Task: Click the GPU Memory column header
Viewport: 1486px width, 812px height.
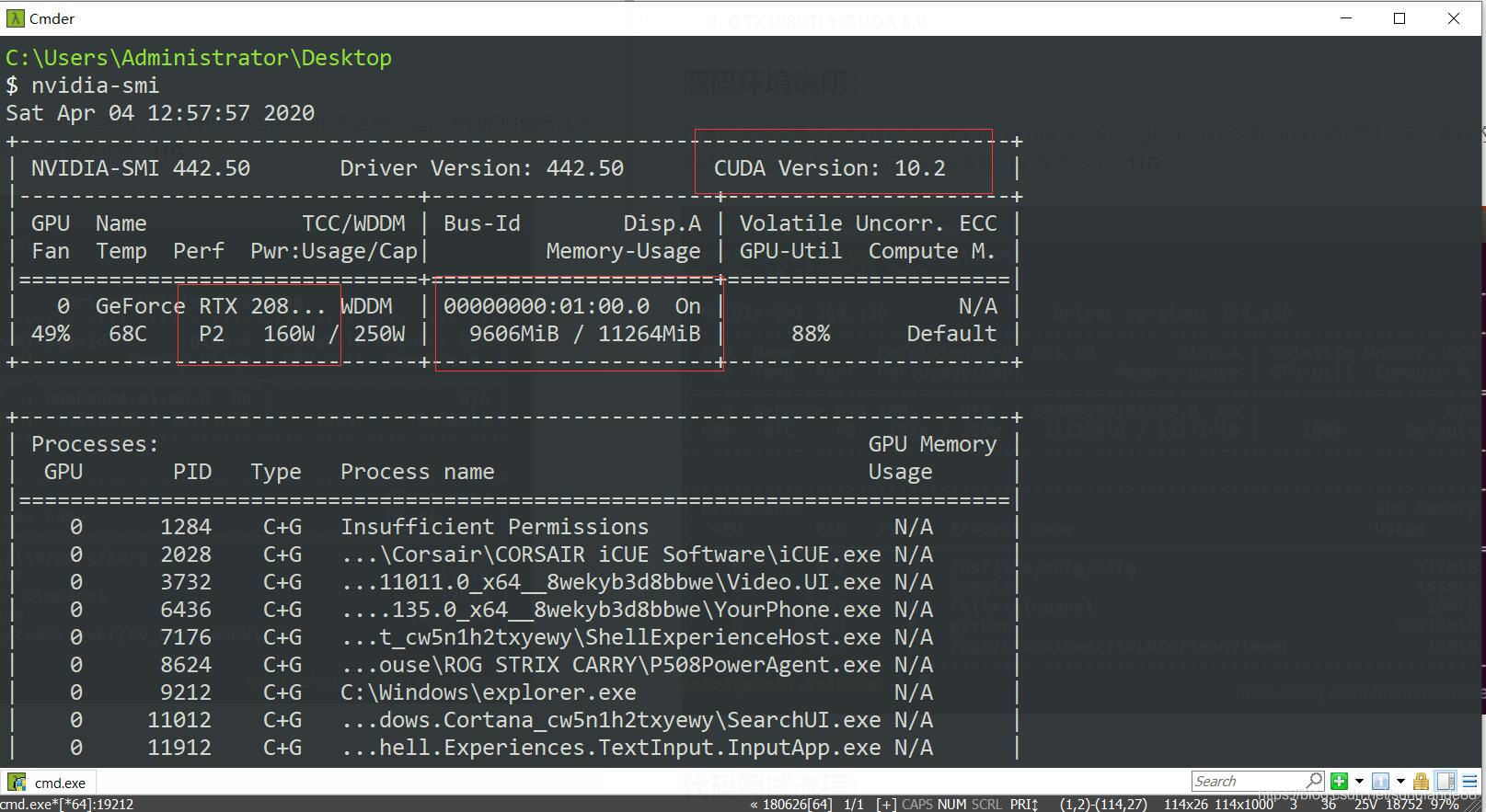Action: [932, 444]
